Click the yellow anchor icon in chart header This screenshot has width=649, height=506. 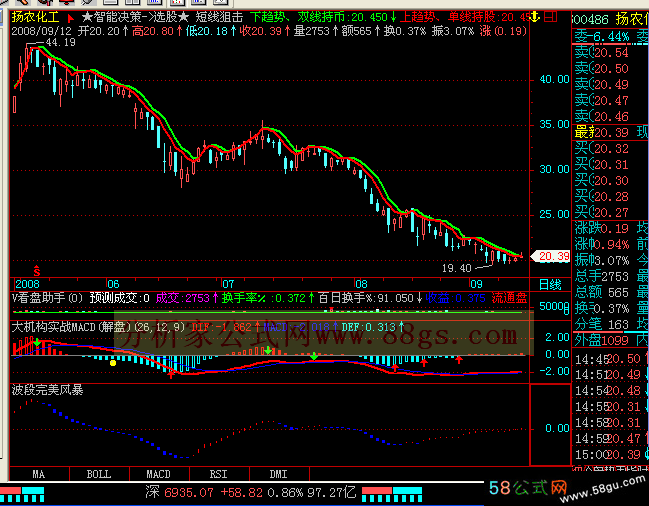[x=535, y=17]
